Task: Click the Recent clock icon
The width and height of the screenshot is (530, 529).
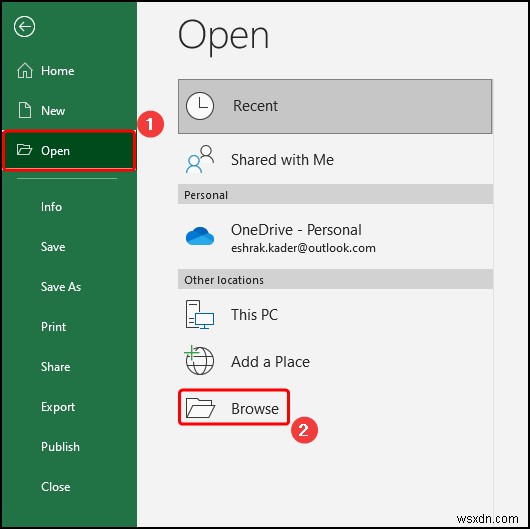Action: (x=200, y=106)
